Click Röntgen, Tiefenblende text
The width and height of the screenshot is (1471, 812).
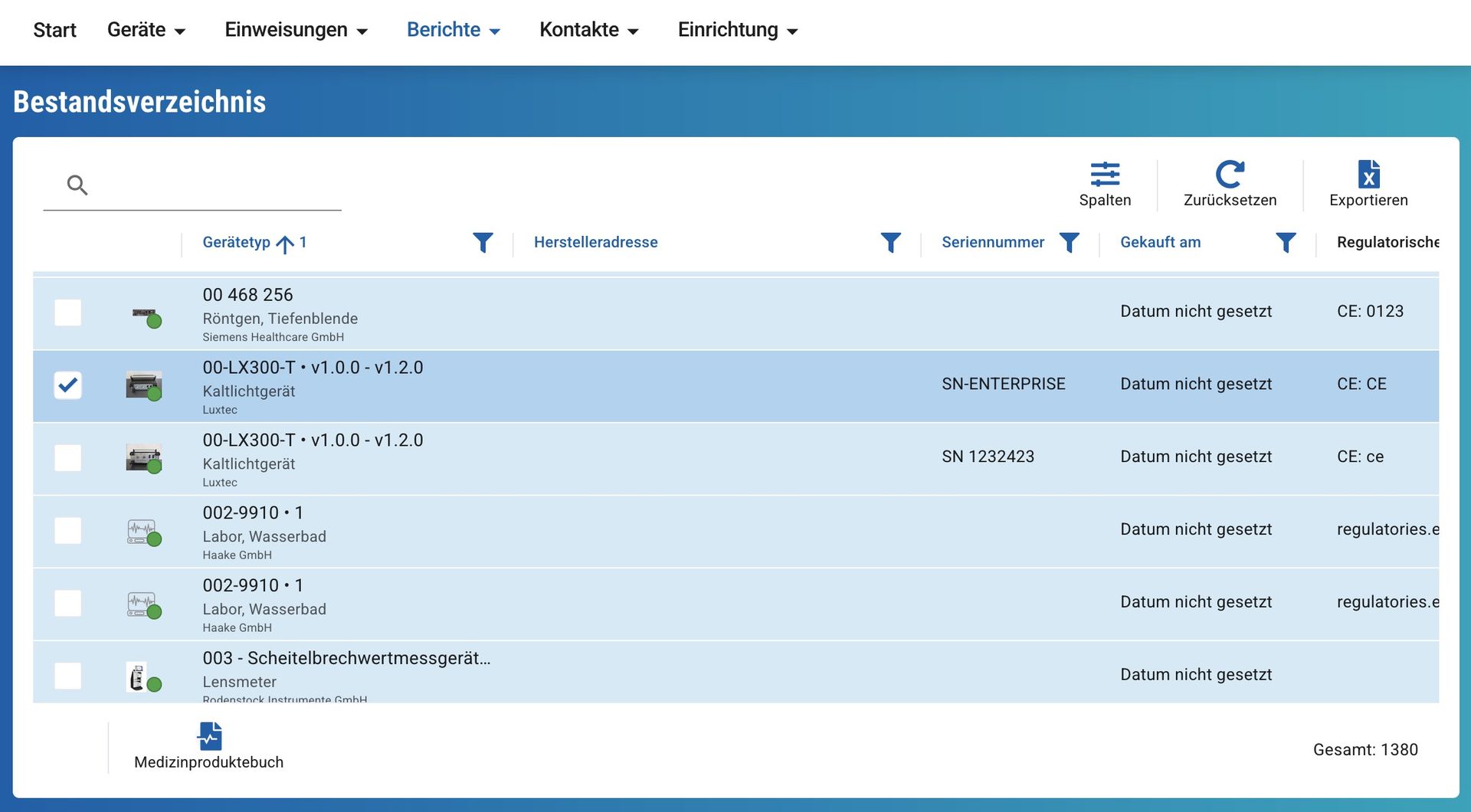click(x=280, y=319)
